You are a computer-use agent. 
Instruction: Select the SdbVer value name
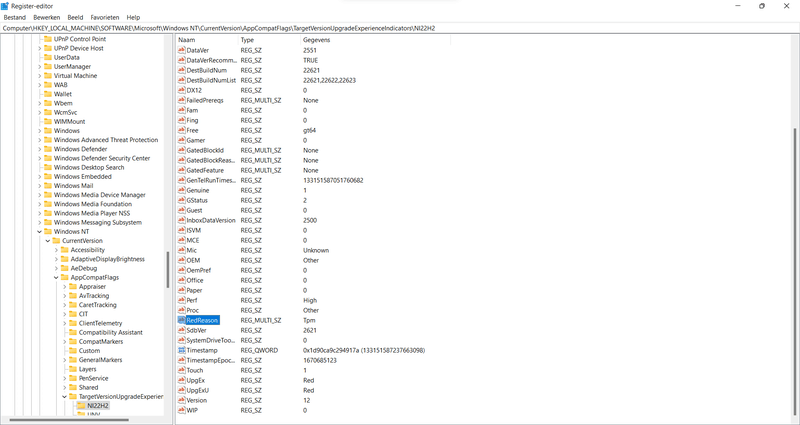tap(195, 330)
